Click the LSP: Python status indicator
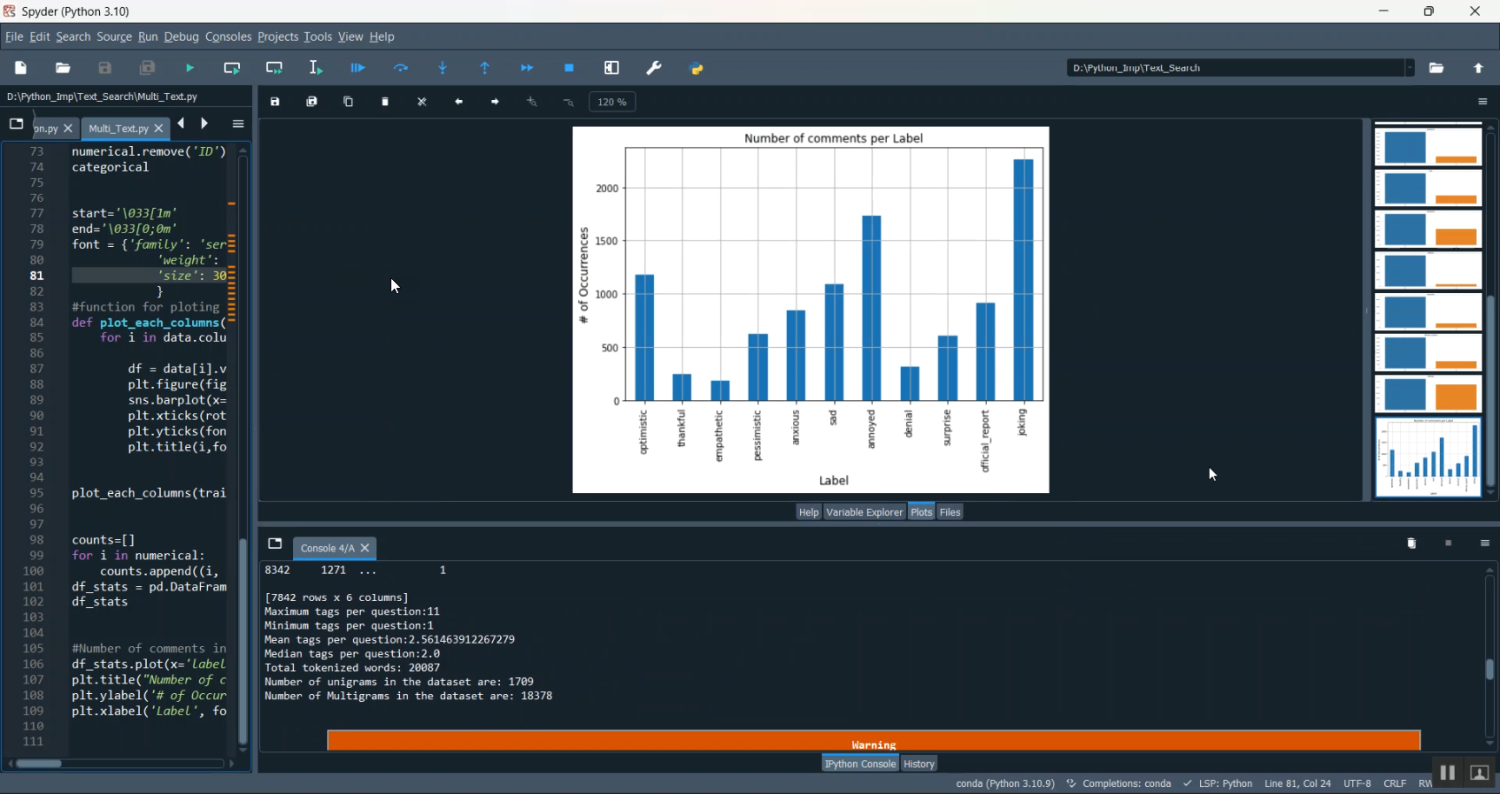Image resolution: width=1500 pixels, height=794 pixels. coord(1218,784)
